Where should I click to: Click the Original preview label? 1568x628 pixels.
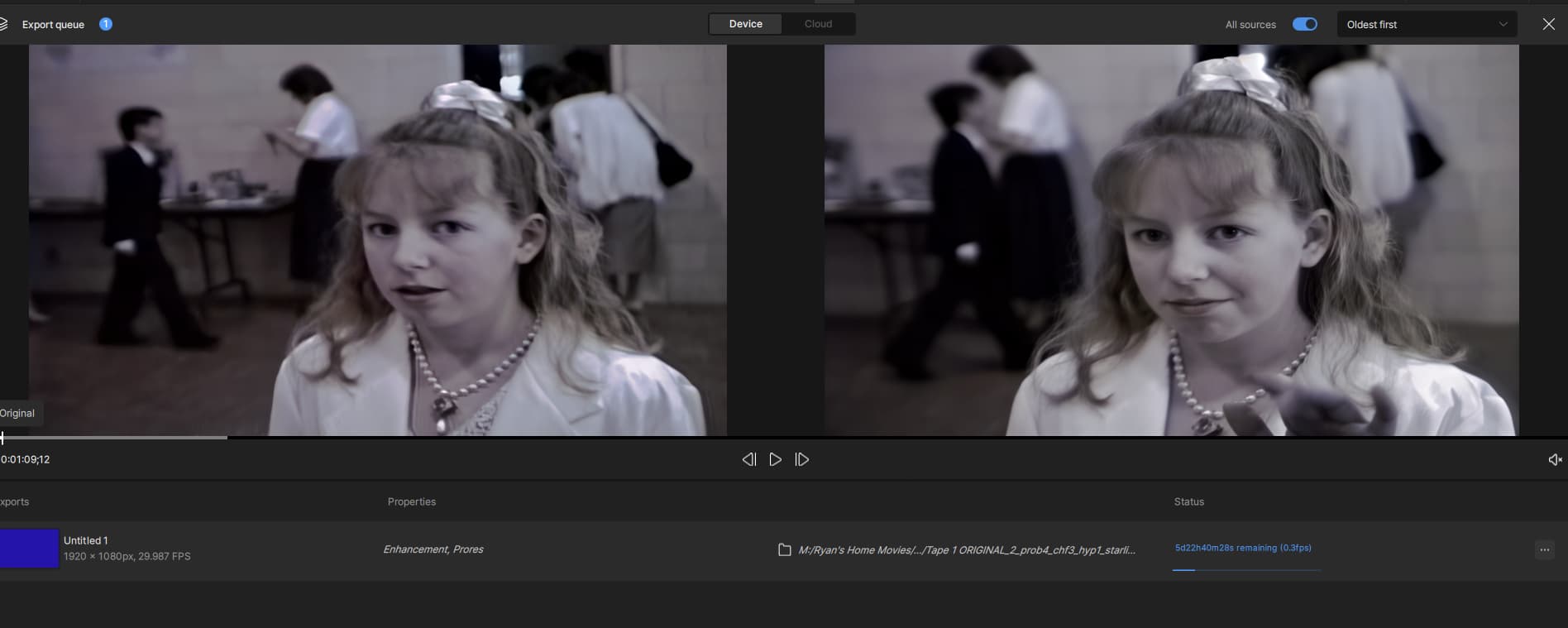[17, 413]
